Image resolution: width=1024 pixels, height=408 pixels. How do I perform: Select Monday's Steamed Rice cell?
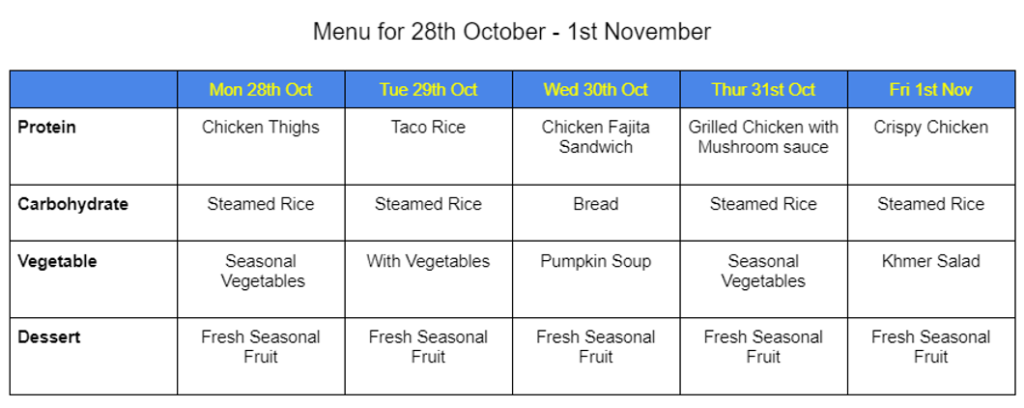click(261, 204)
